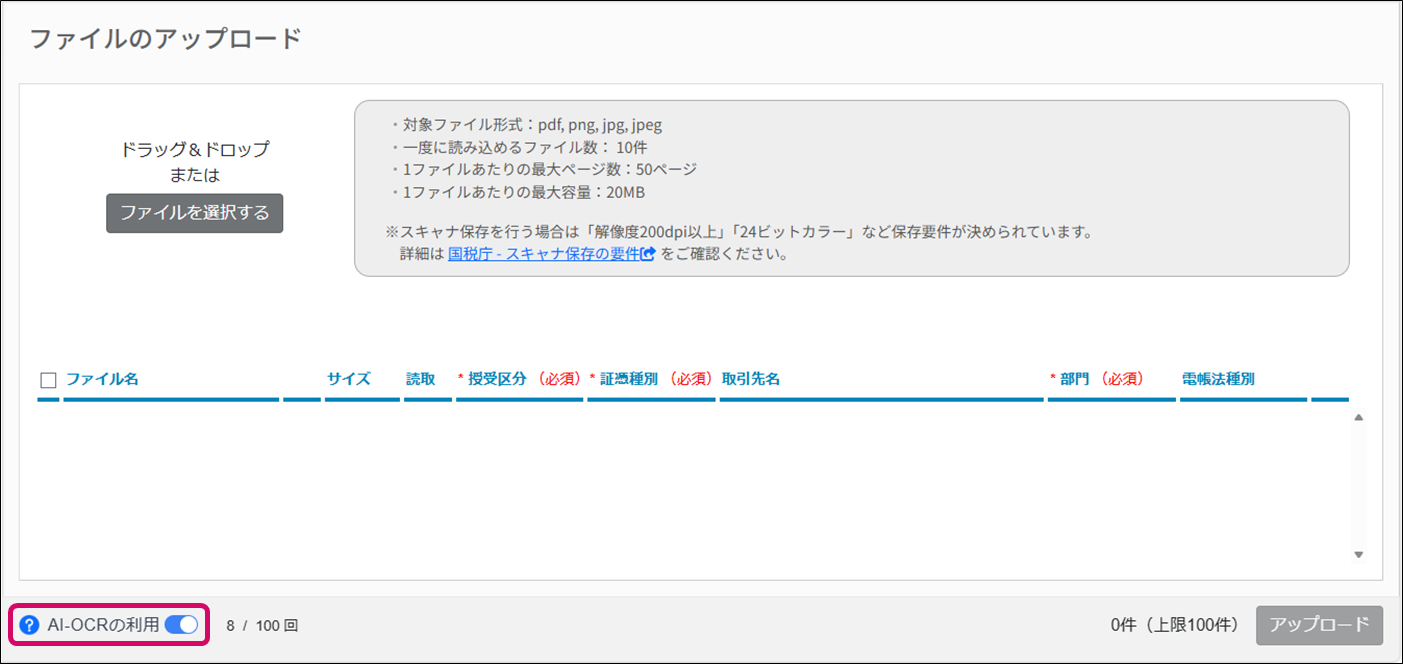Image resolution: width=1403 pixels, height=664 pixels.
Task: Click the 電帳法種別 column header
Action: (1218, 379)
